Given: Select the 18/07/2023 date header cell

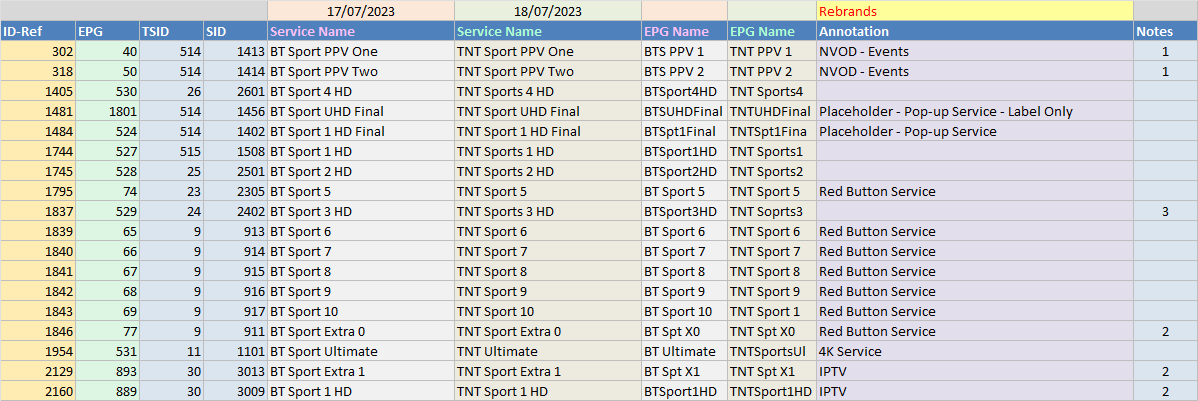Looking at the screenshot, I should (x=547, y=11).
